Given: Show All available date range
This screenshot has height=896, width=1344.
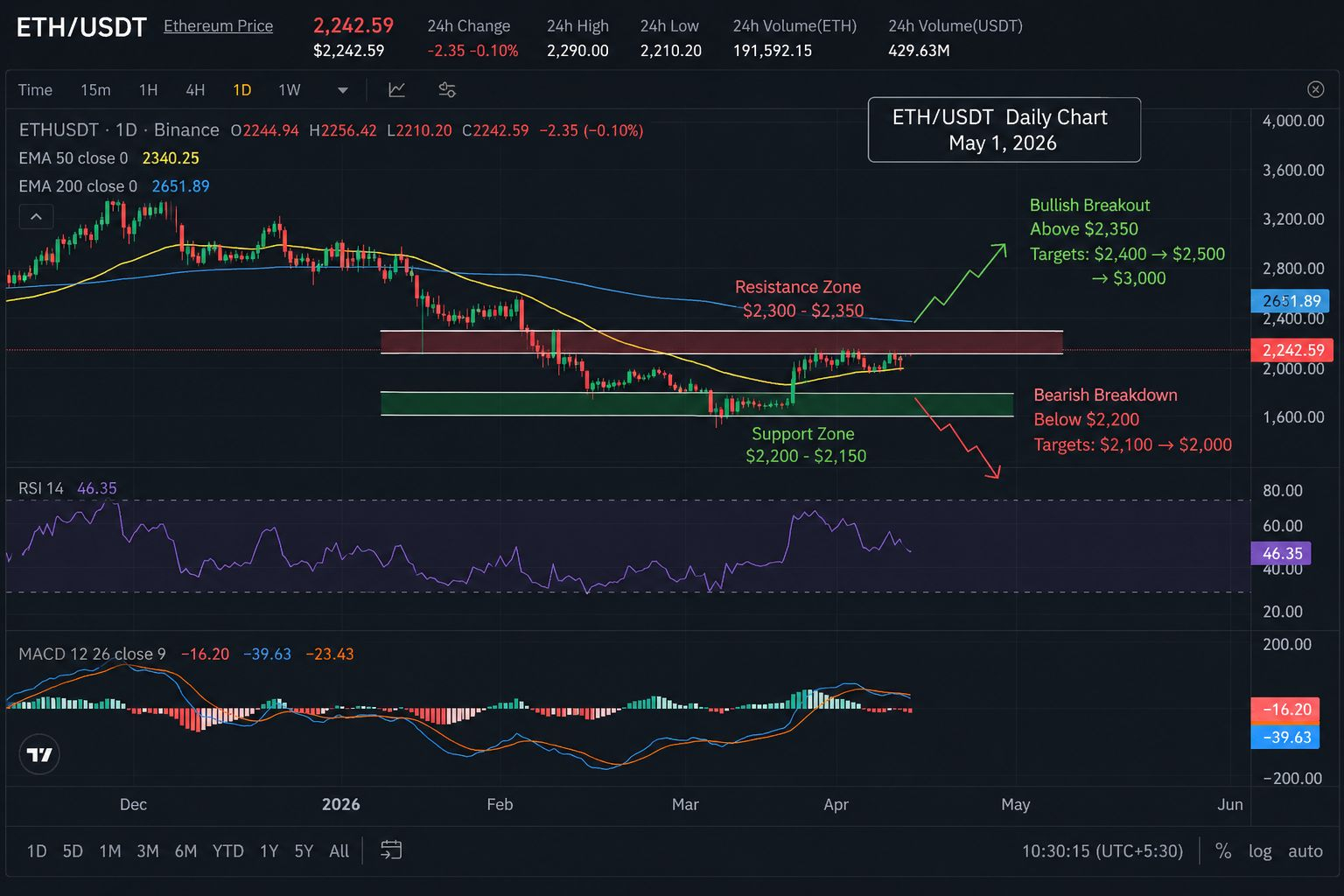Looking at the screenshot, I should (339, 850).
